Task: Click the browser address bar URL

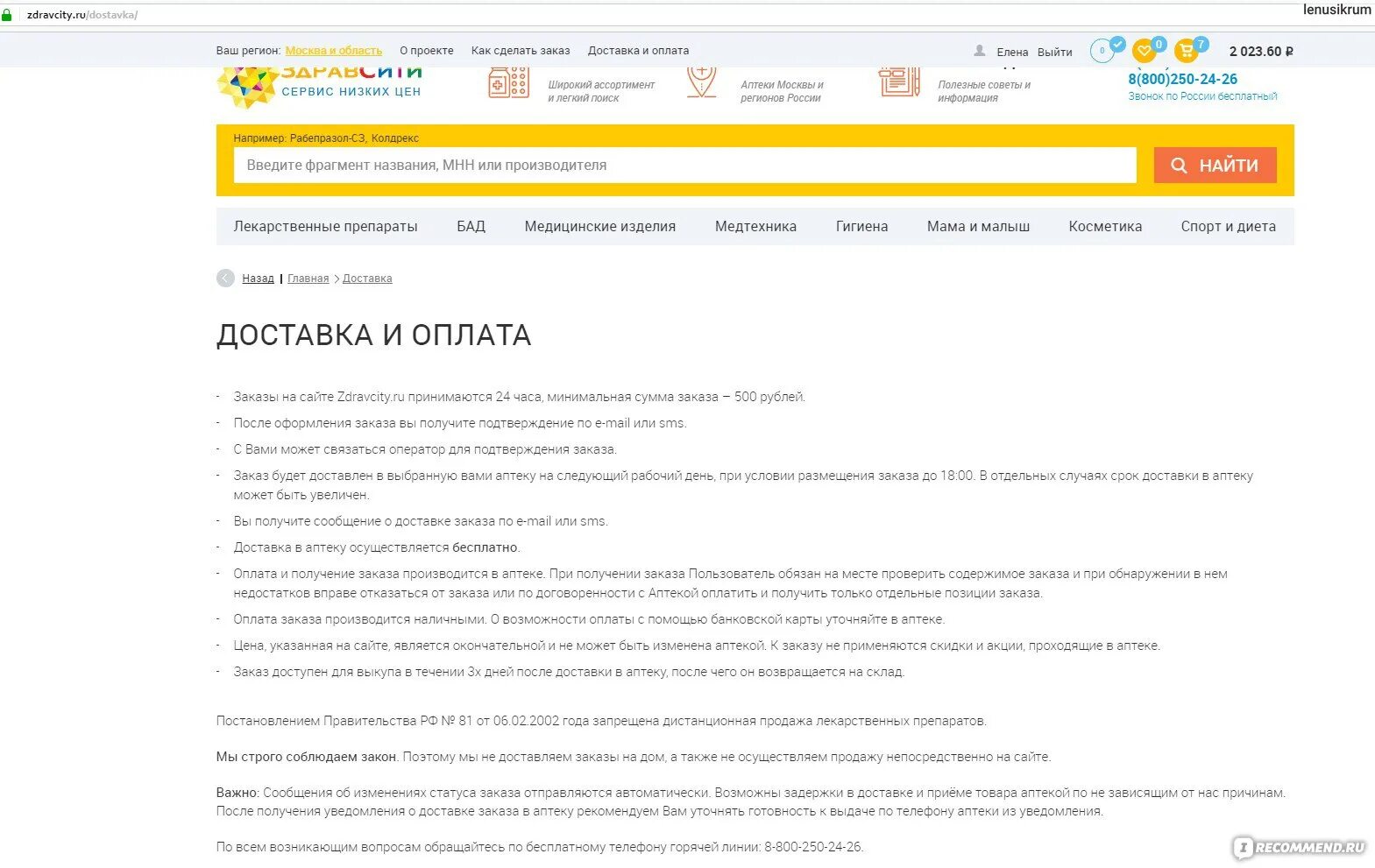Action: (82, 15)
